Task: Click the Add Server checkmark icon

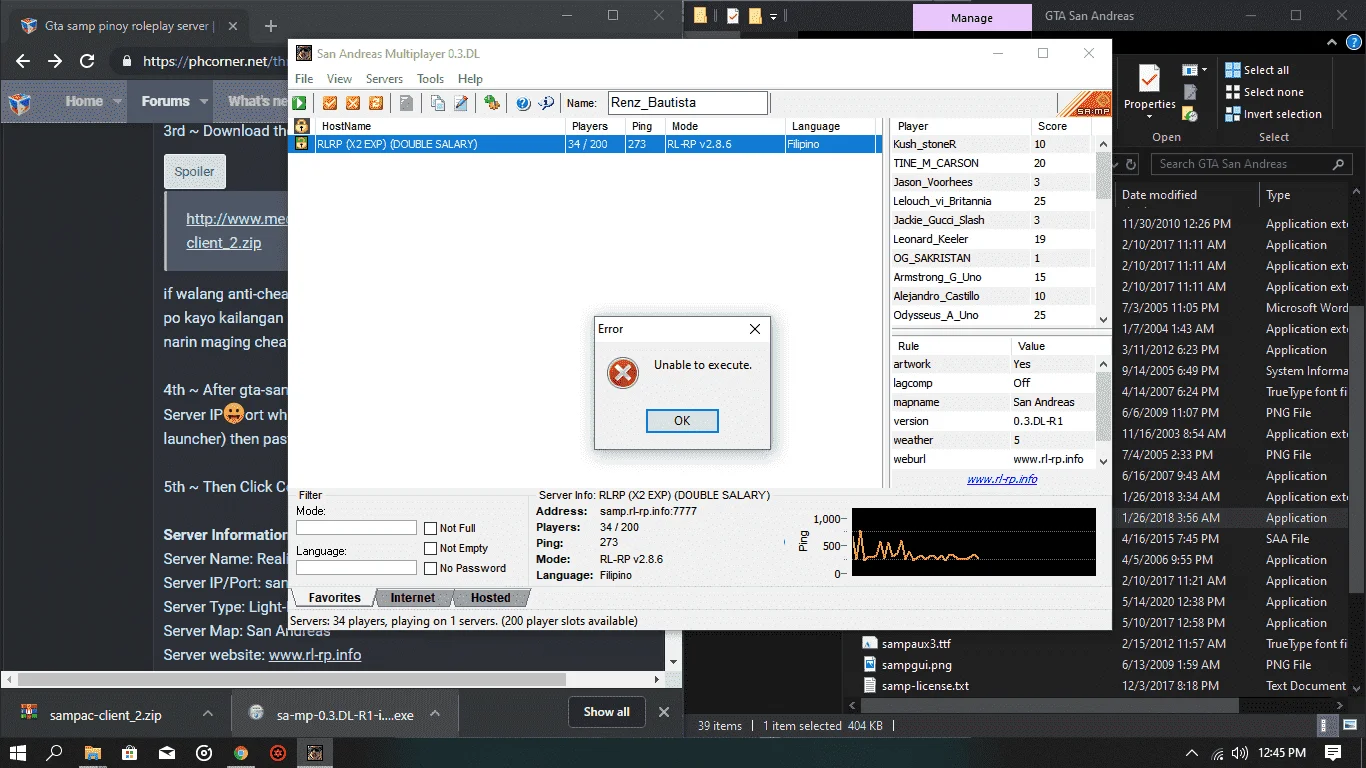Action: click(x=330, y=103)
